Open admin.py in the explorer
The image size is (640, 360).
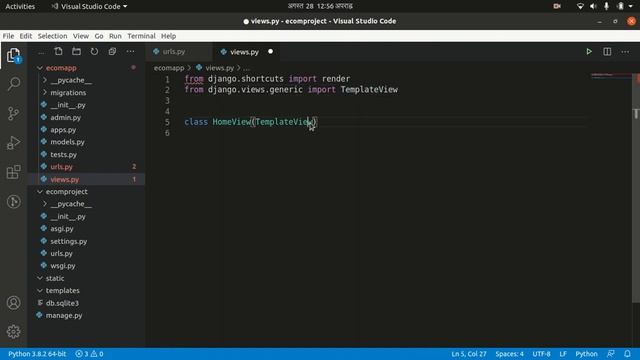(65, 117)
